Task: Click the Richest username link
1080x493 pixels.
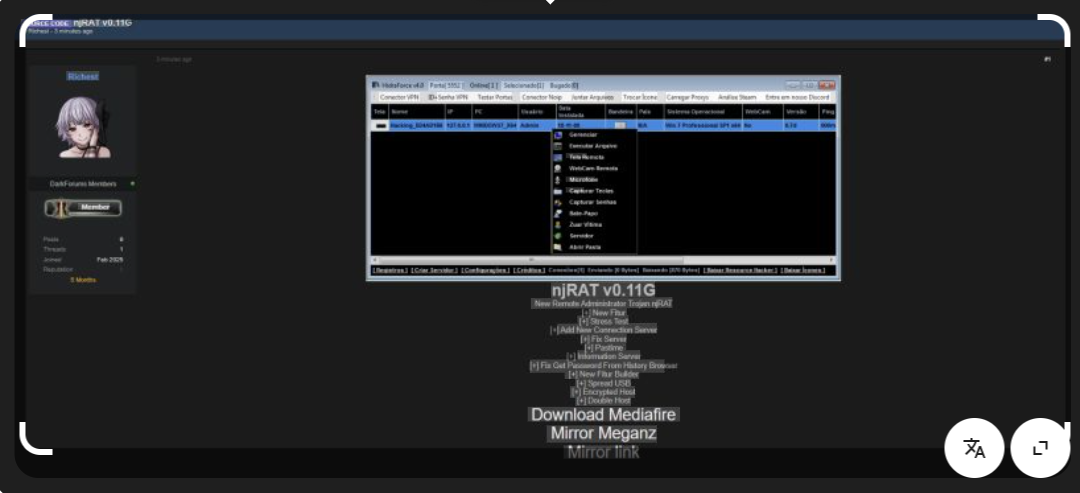Action: [82, 76]
